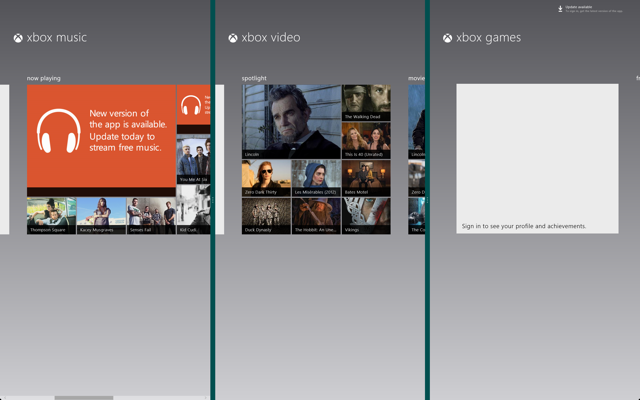Open the Sign in profile and achievements tile
640x400 pixels.
point(537,159)
